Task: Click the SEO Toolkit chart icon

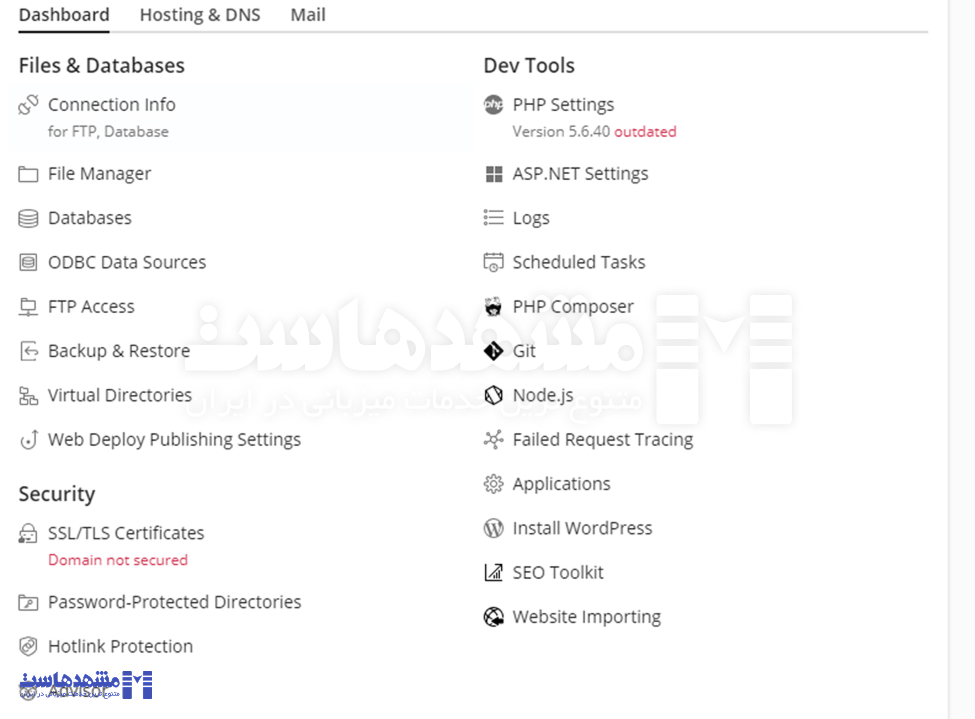Action: point(493,573)
